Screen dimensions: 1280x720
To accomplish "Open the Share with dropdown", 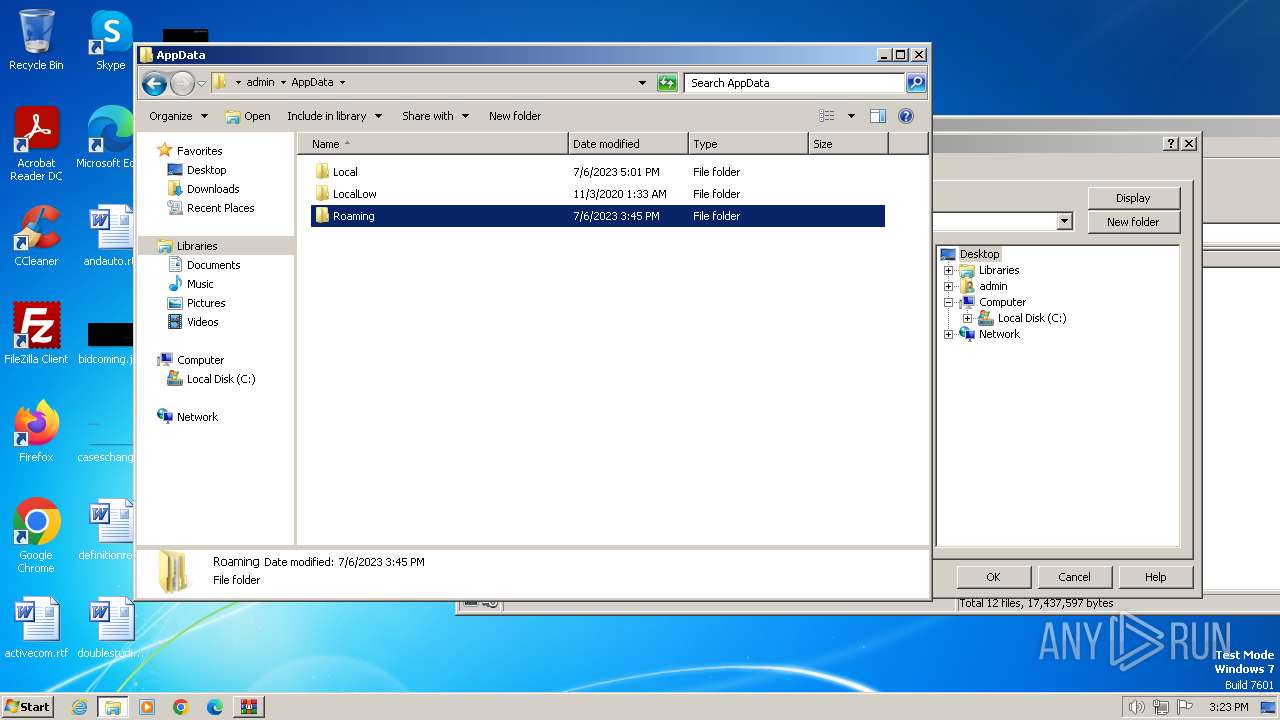I will 435,116.
